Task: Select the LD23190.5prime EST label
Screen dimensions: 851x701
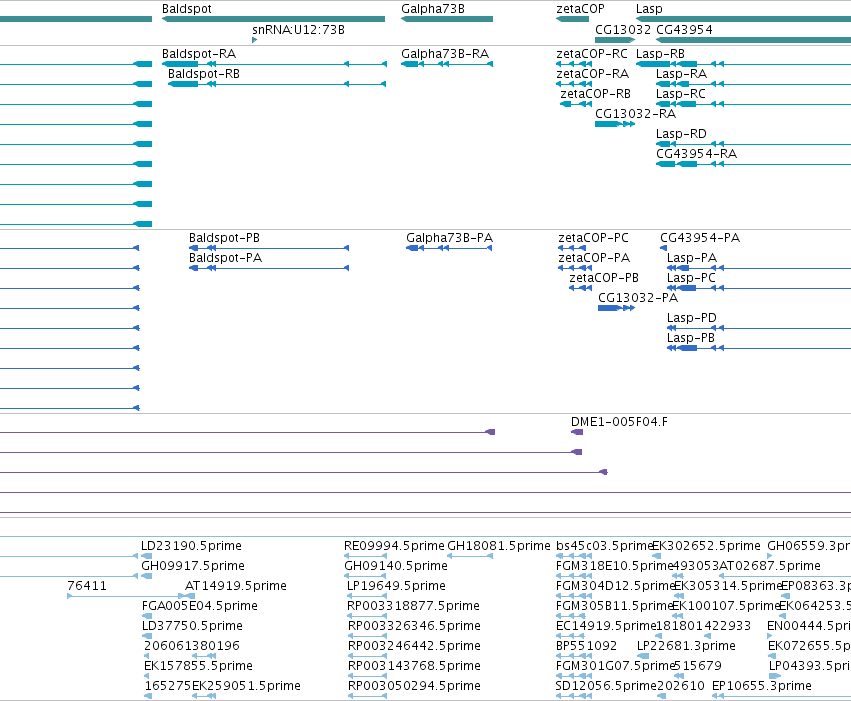Action: (191, 546)
